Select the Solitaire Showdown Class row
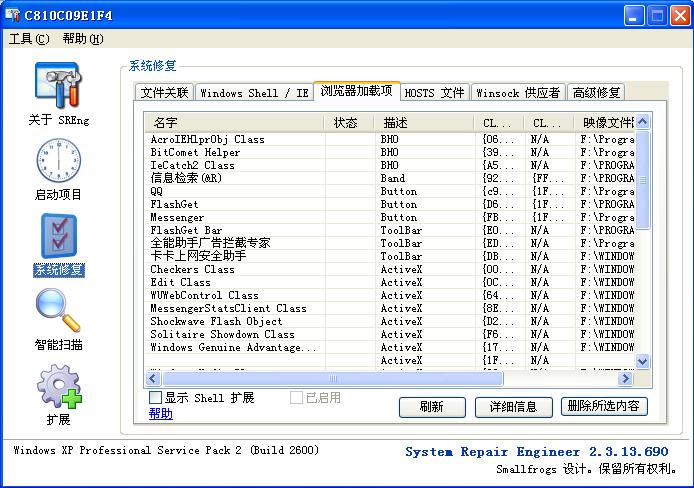 [x=391, y=334]
